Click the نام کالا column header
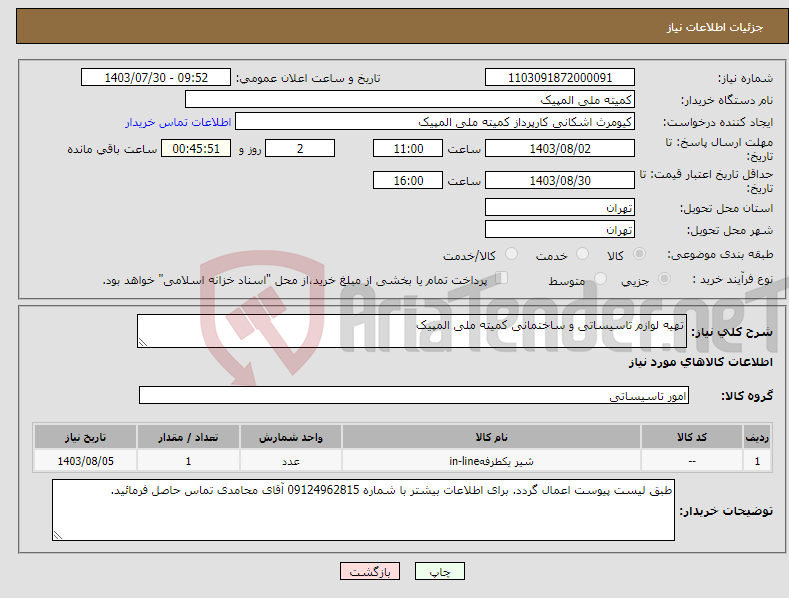 [491, 437]
